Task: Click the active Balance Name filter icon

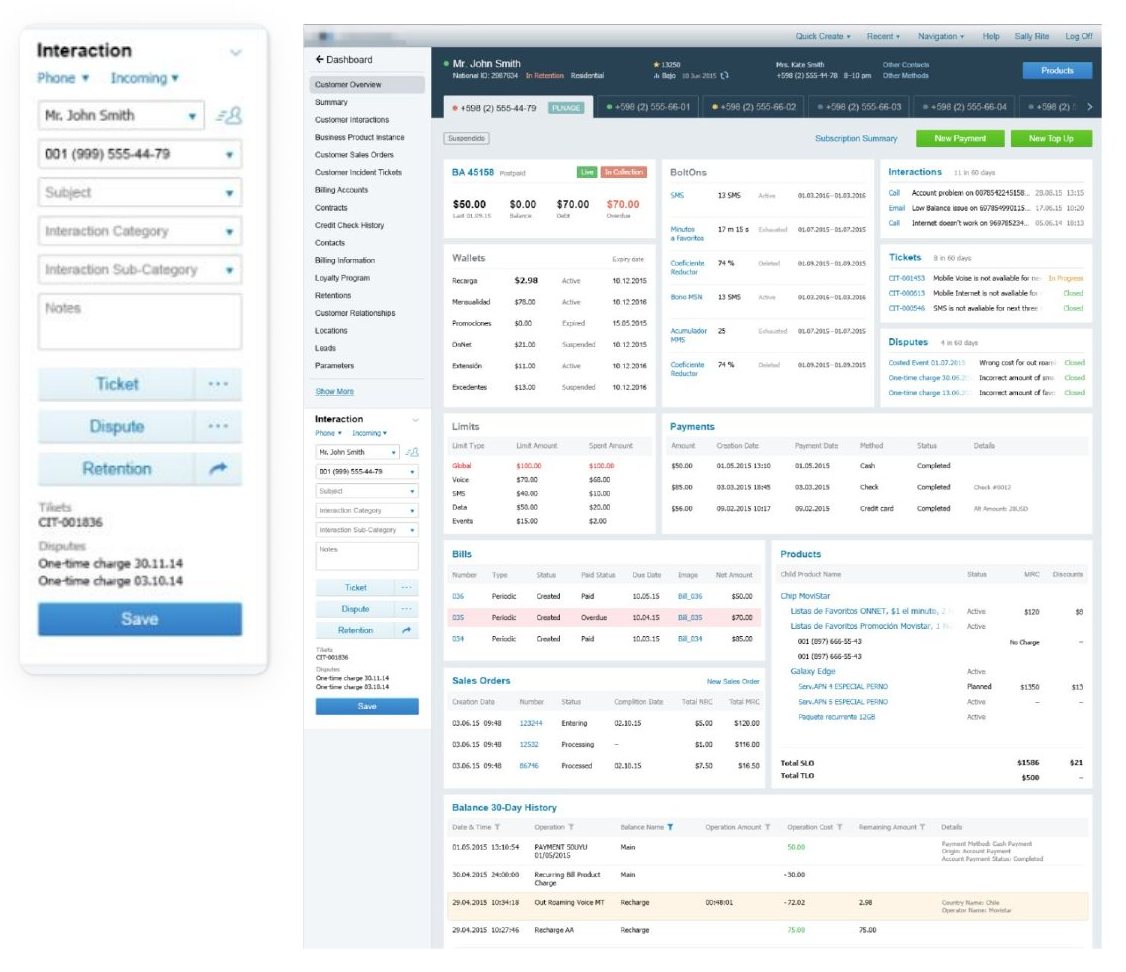Action: (670, 827)
